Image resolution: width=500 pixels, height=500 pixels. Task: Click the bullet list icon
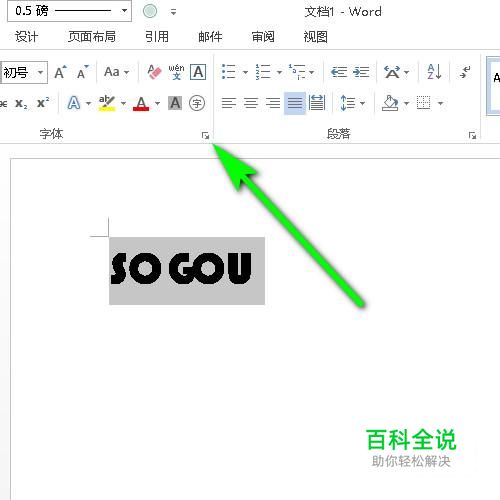point(229,72)
